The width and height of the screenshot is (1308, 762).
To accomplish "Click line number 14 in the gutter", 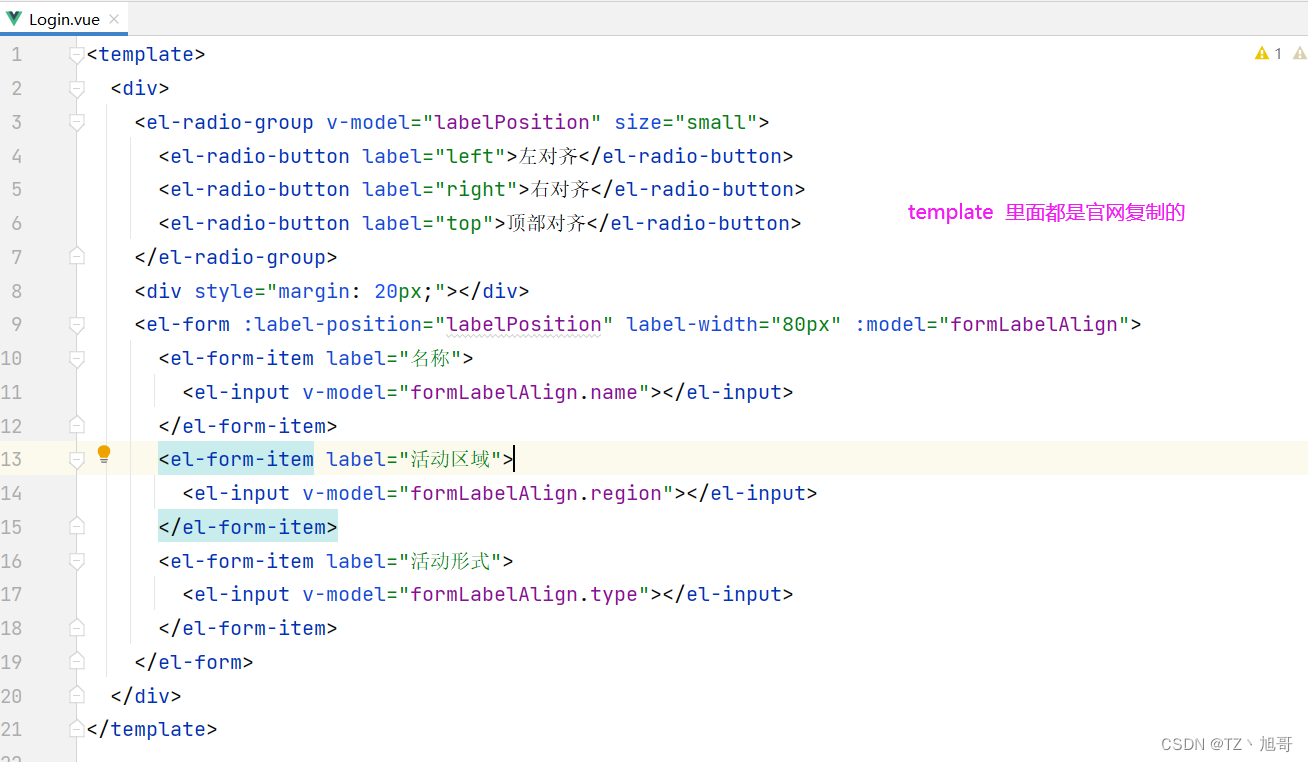I will click(x=11, y=493).
